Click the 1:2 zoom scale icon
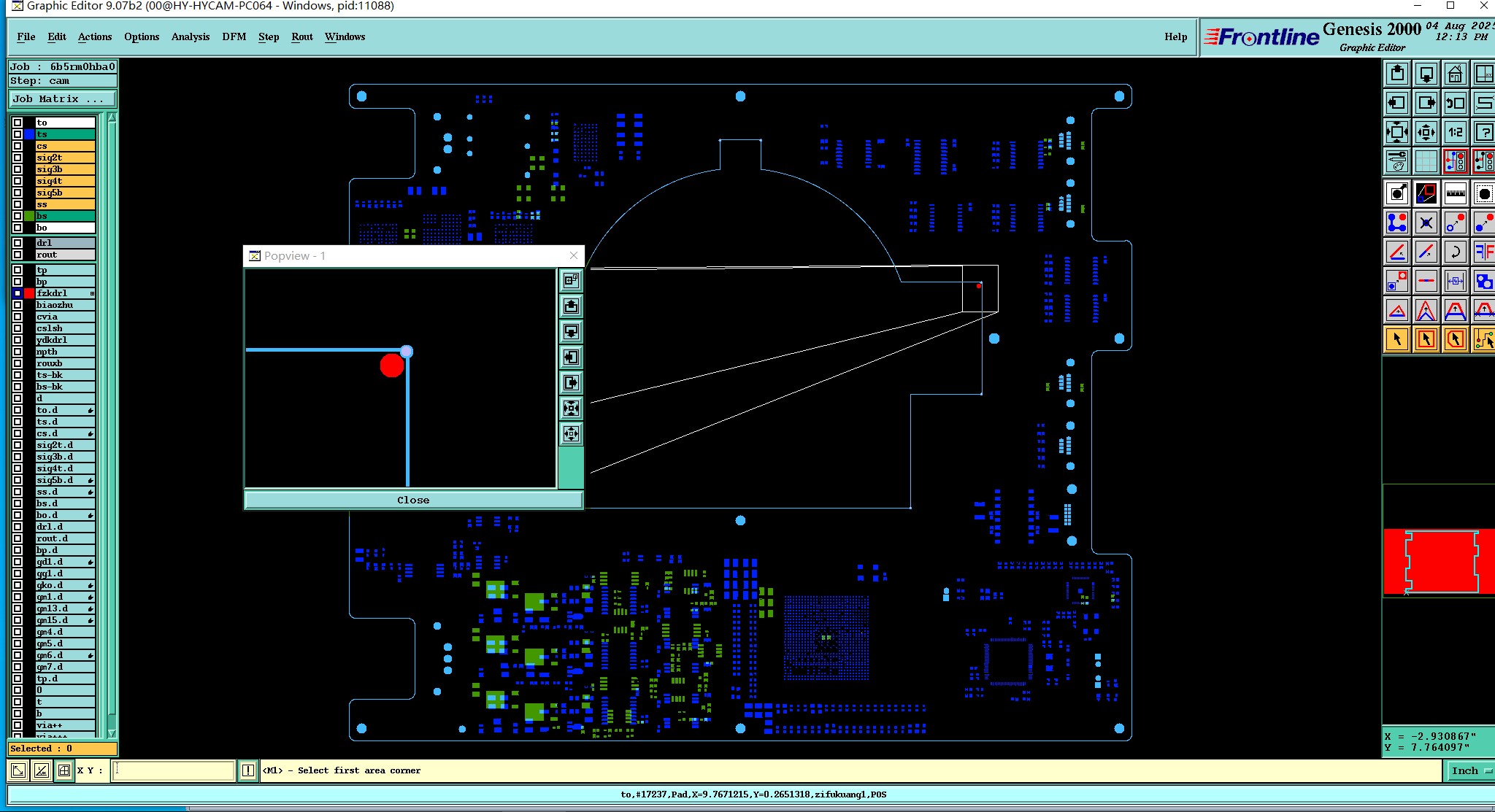The image size is (1495, 812). [x=1455, y=132]
